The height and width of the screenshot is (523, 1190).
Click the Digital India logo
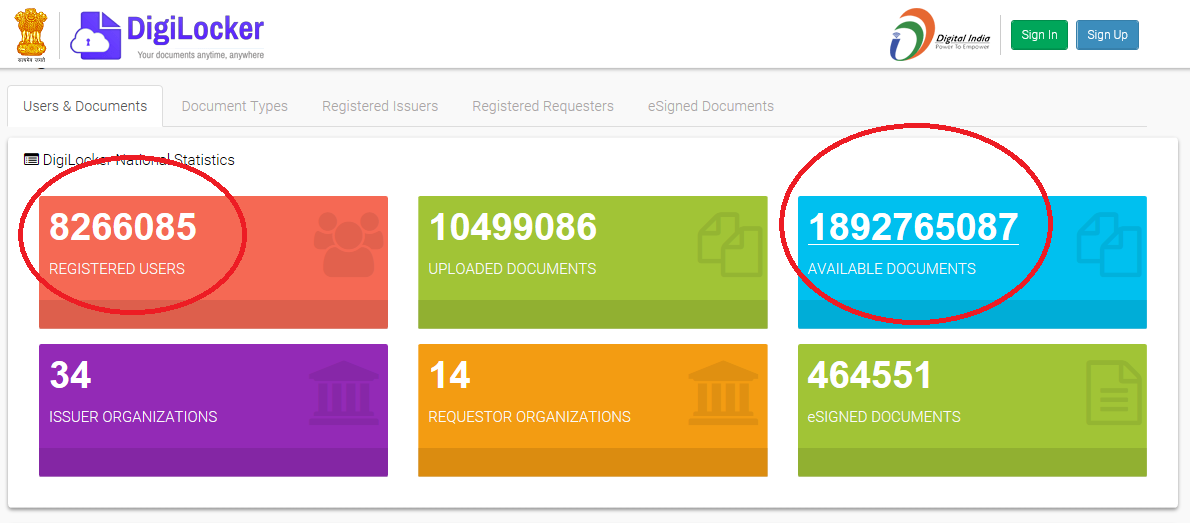940,34
